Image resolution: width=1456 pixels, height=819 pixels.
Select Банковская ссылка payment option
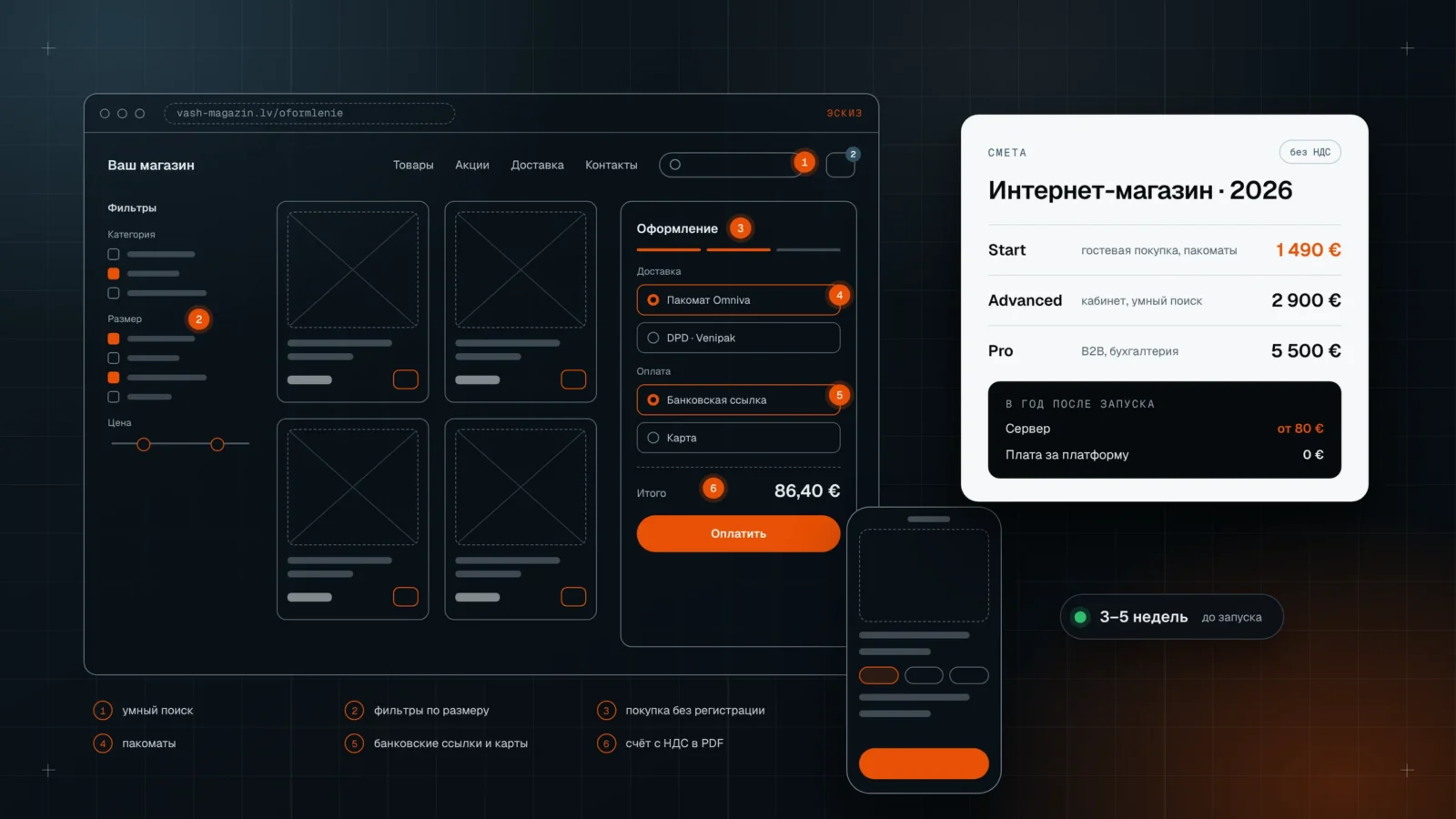point(738,400)
